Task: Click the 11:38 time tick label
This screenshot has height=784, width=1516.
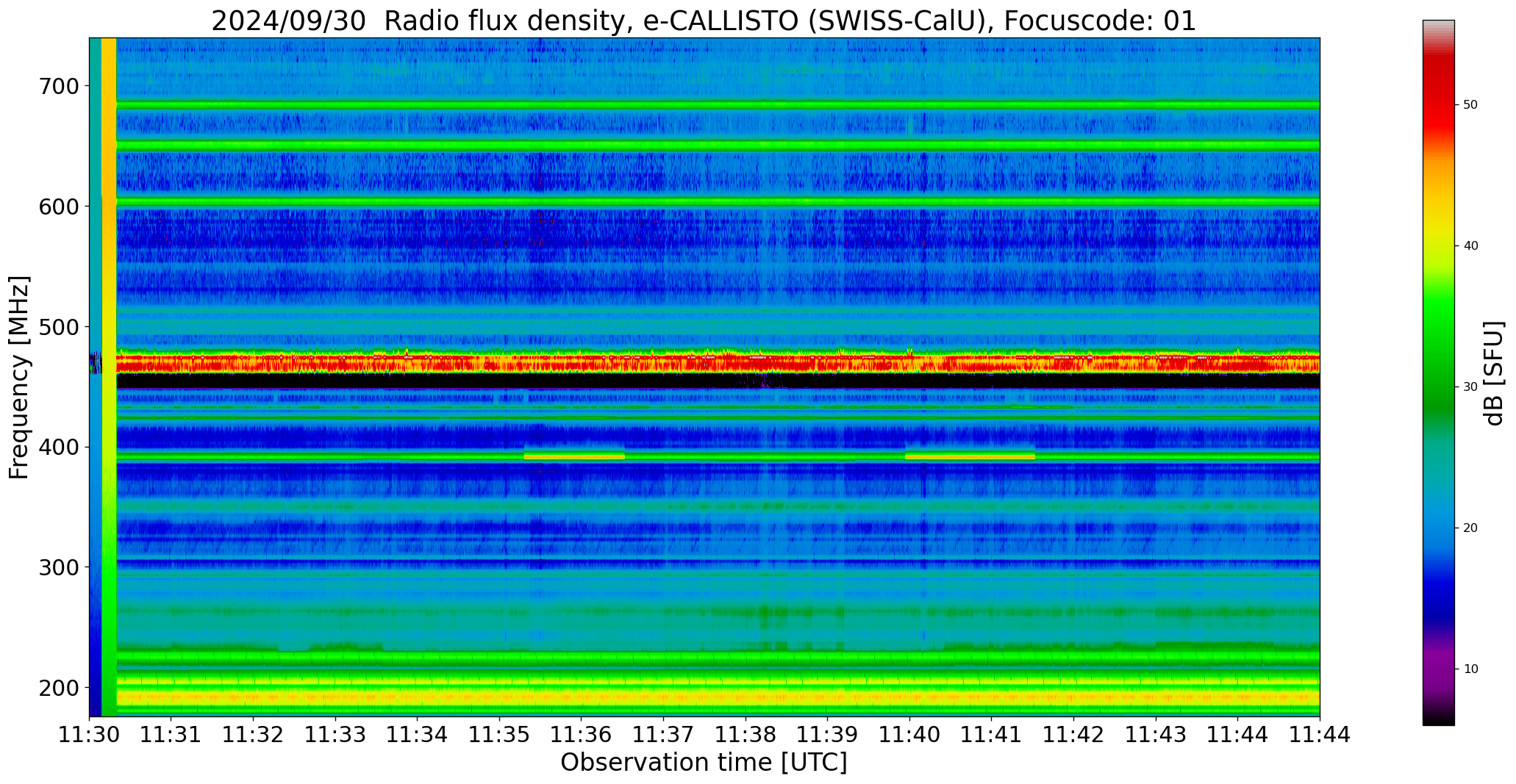Action: pos(746,735)
